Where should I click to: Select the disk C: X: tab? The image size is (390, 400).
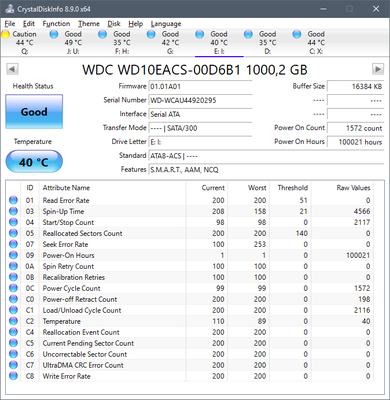pyautogui.click(x=316, y=43)
